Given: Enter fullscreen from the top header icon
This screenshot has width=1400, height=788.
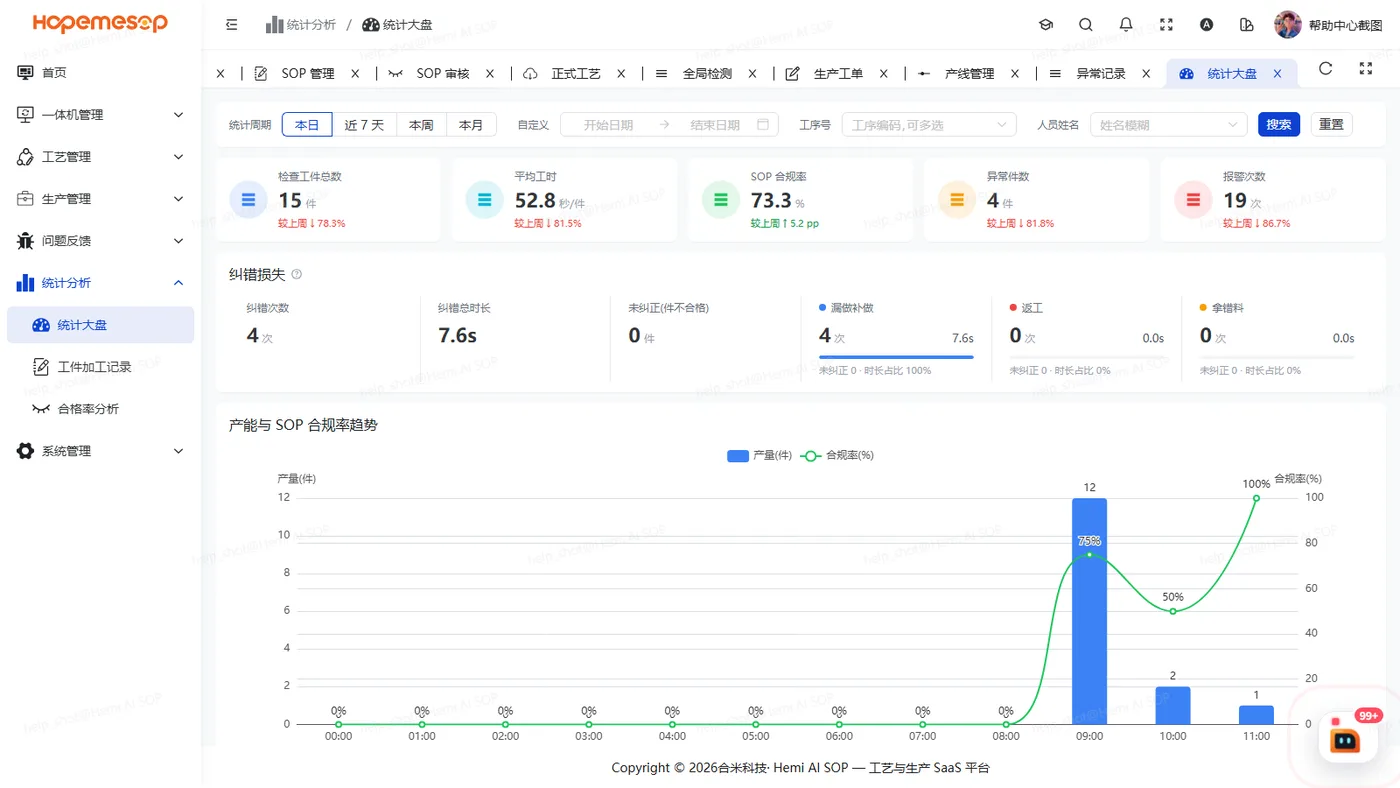Looking at the screenshot, I should click(x=1166, y=25).
